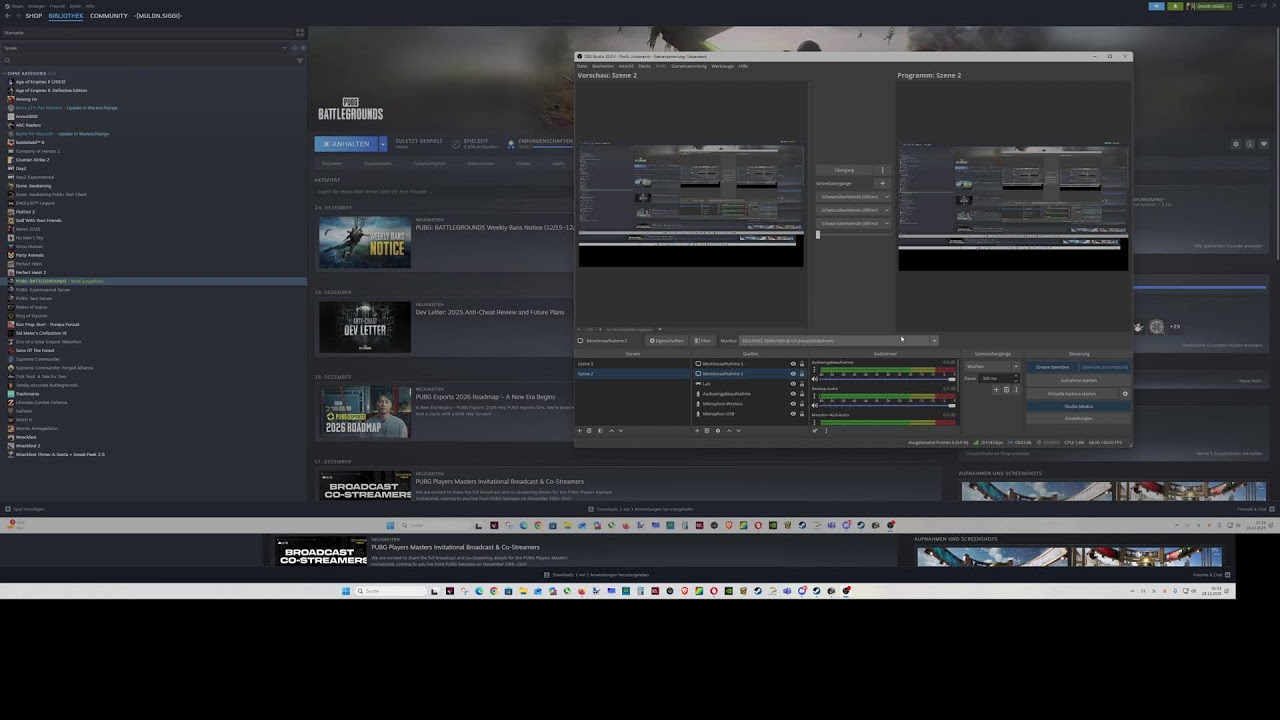Mute Desktop-Audio in the Audiomixer
Image resolution: width=1280 pixels, height=720 pixels.
point(815,406)
